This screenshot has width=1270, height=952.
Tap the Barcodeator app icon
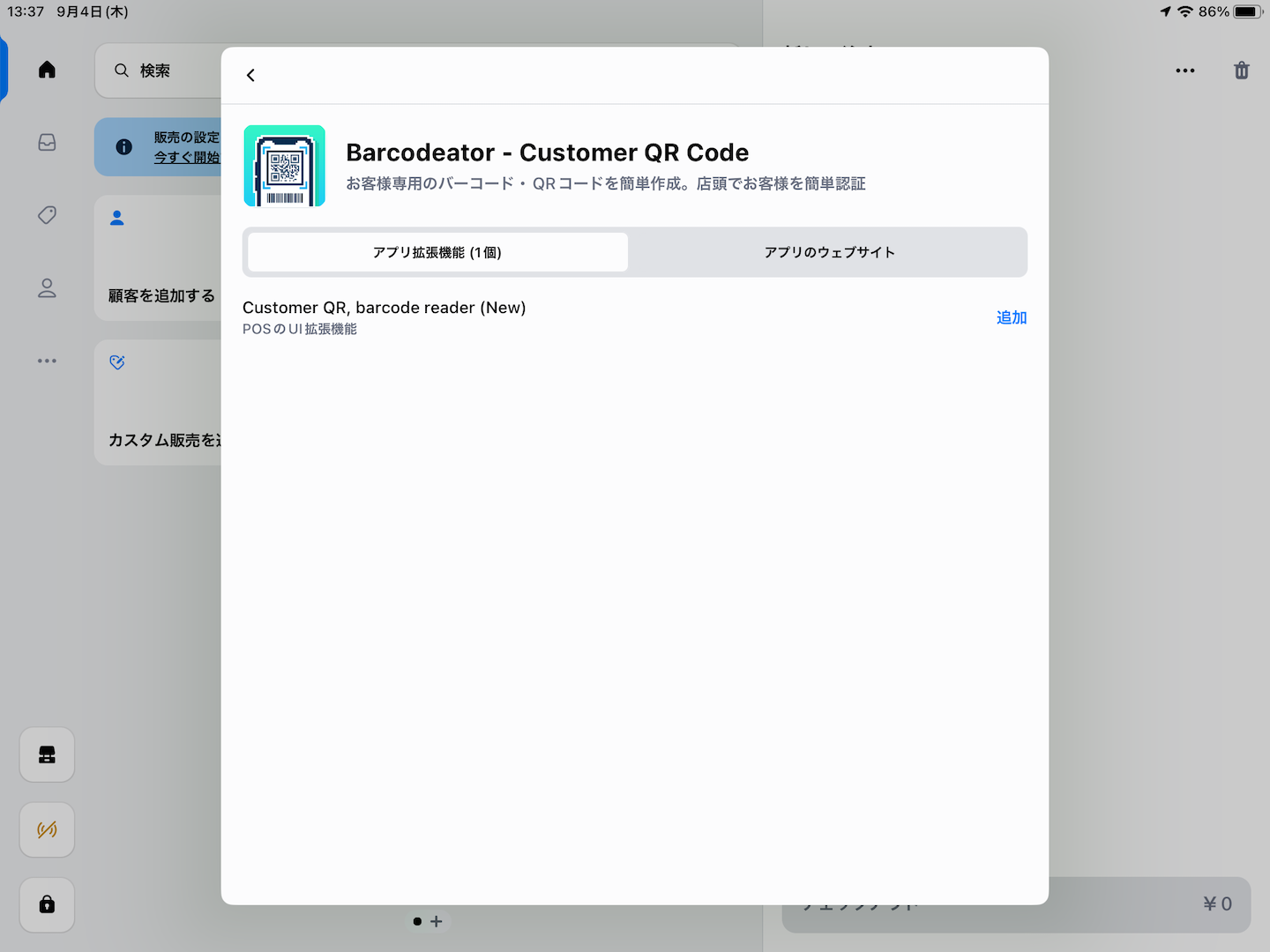click(x=284, y=166)
